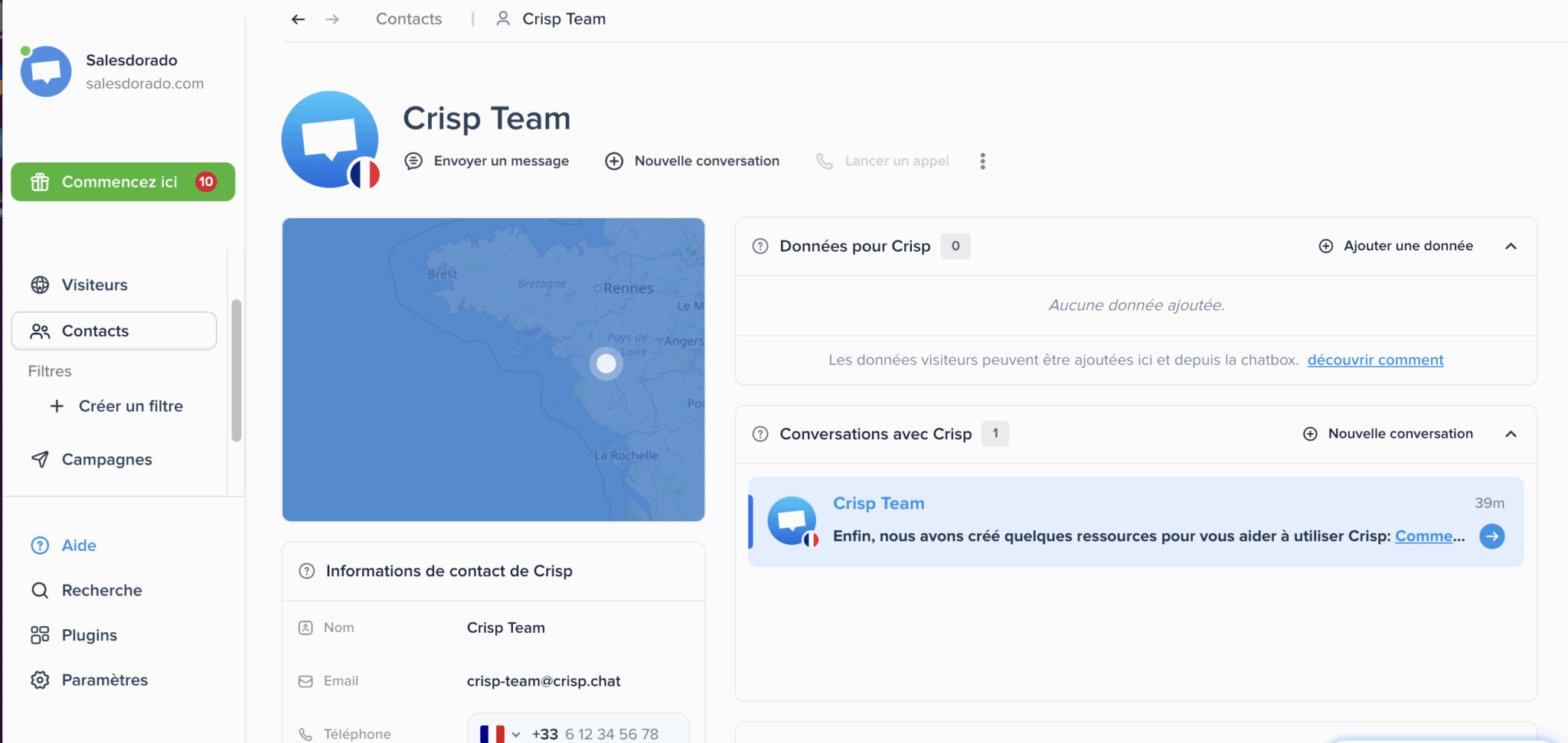
Task: Click the Données count badge 0
Action: (955, 246)
